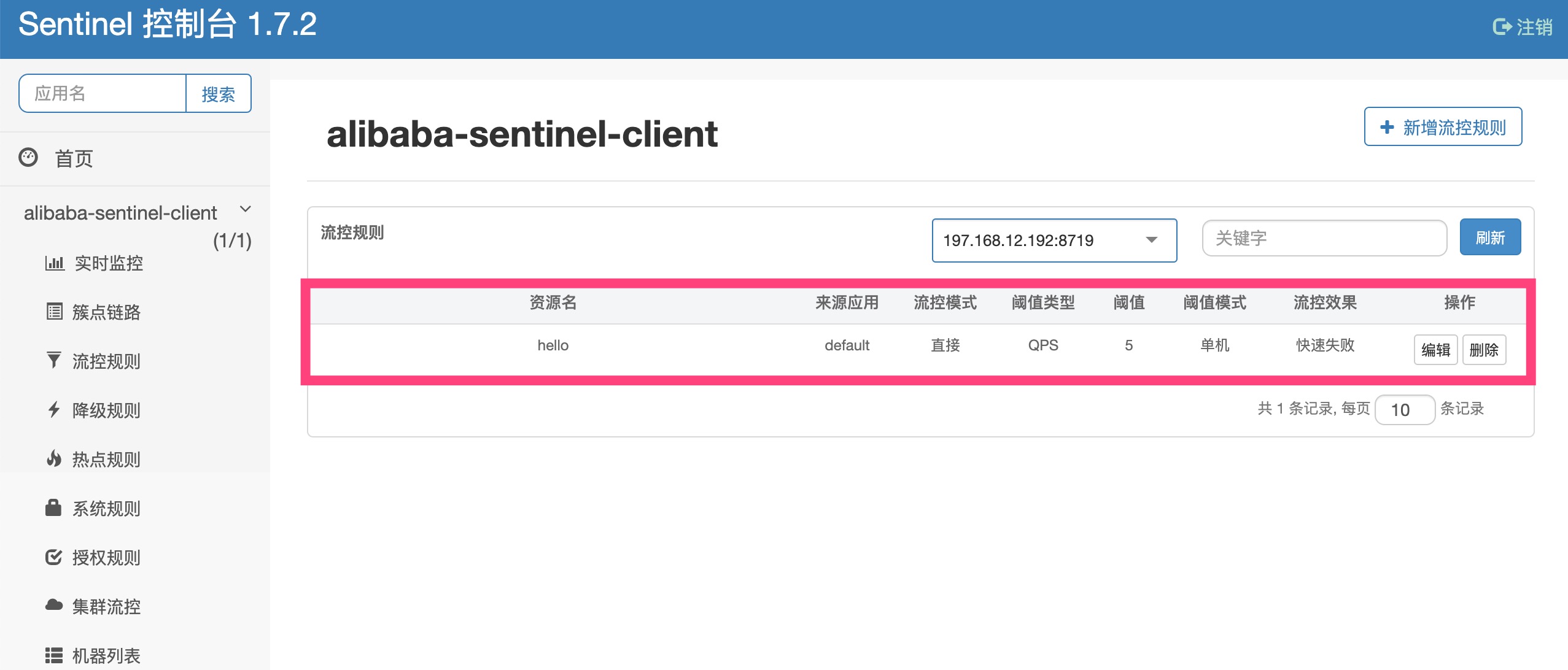Go to 簇点链路 page
Screen dimensions: 1568x670
[x=106, y=312]
